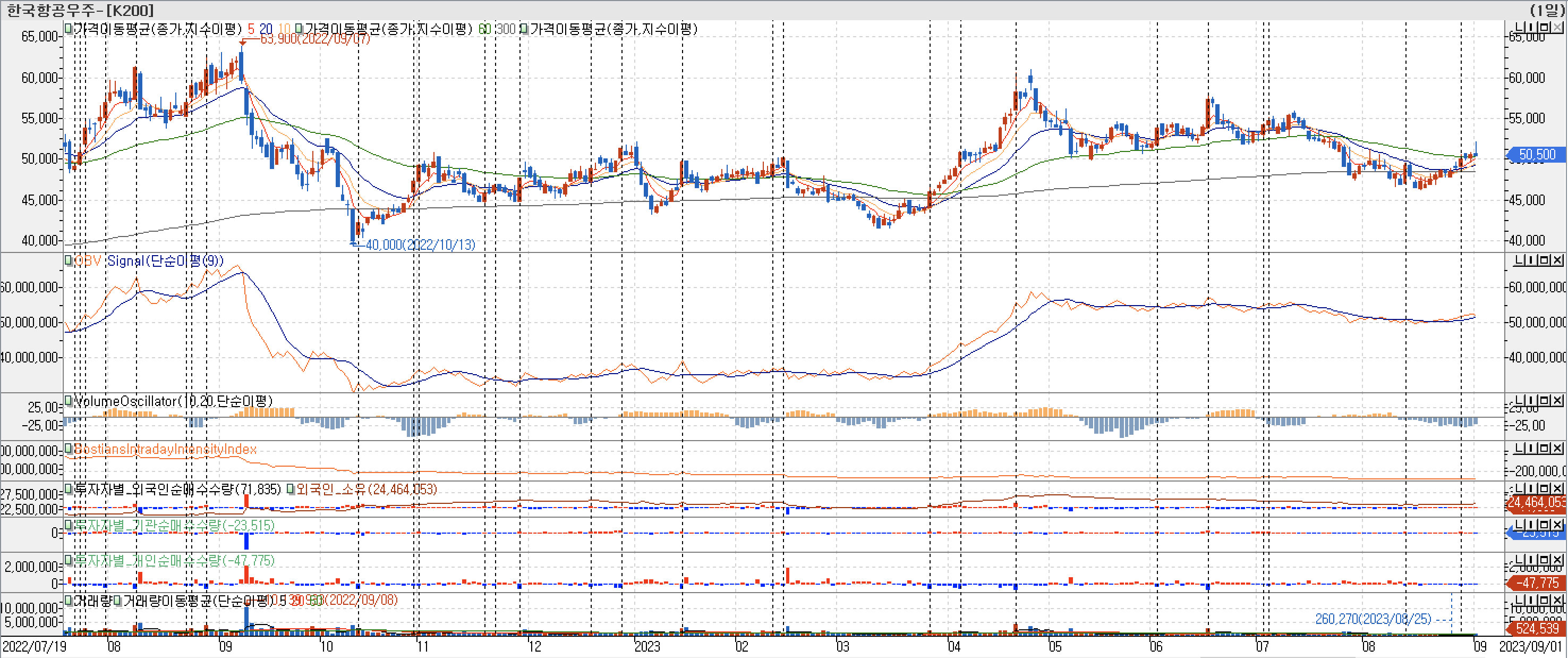1568x658 pixels.
Task: Maximize the BostiansIntradayIntensityIndex panel
Action: pyautogui.click(x=1544, y=449)
